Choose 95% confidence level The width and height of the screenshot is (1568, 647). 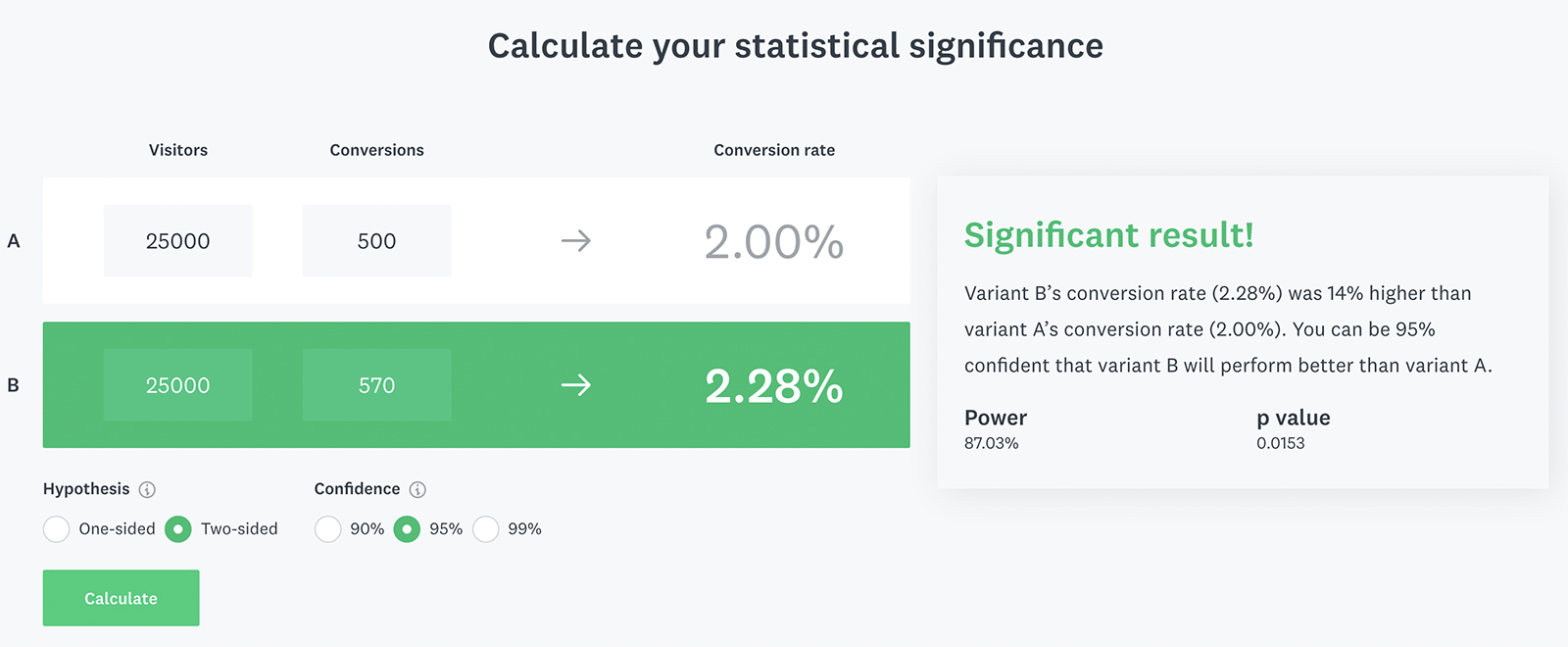[407, 529]
